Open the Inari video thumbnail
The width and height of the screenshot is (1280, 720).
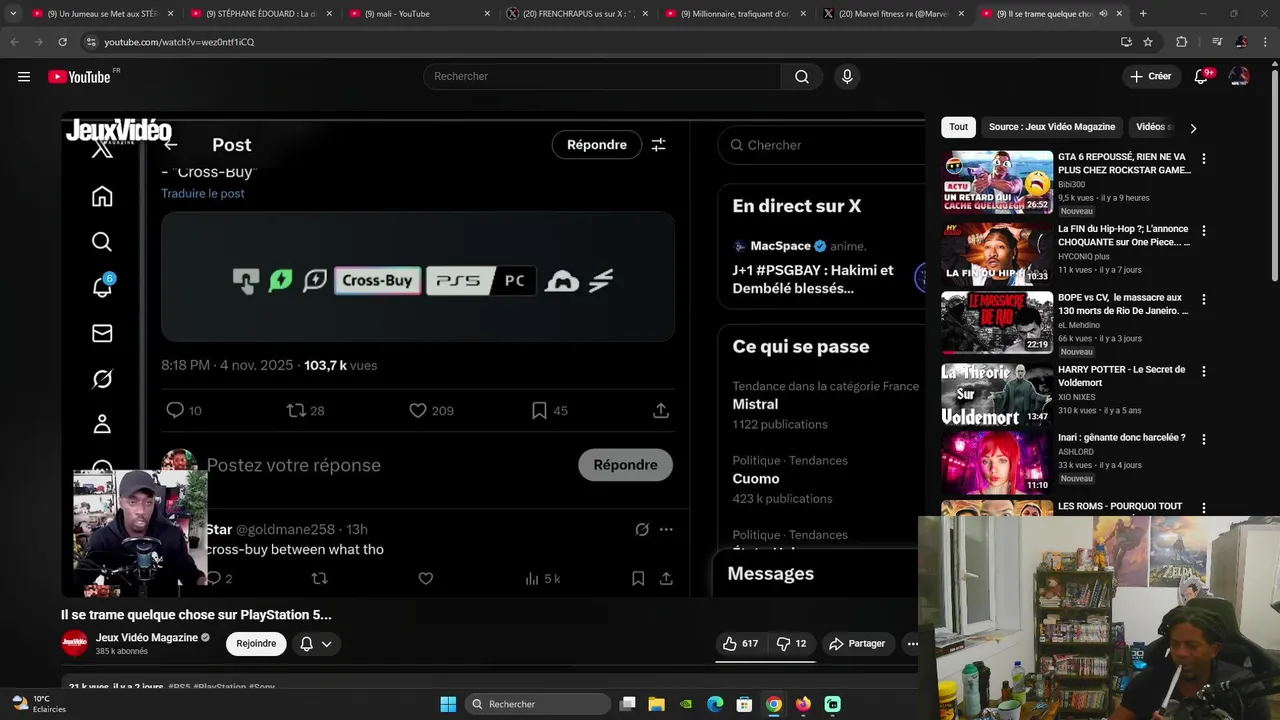pyautogui.click(x=996, y=463)
